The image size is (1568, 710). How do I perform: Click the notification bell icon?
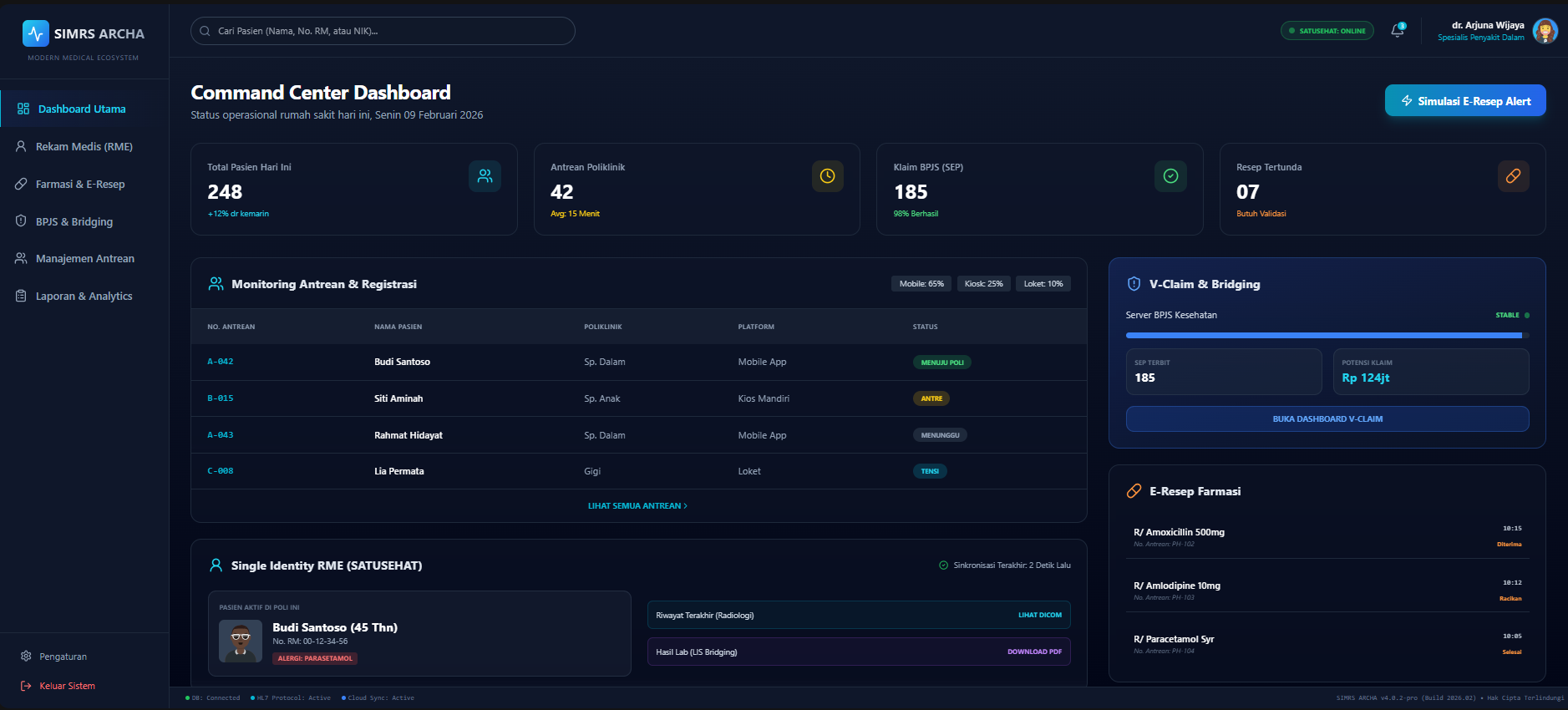coord(1397,31)
